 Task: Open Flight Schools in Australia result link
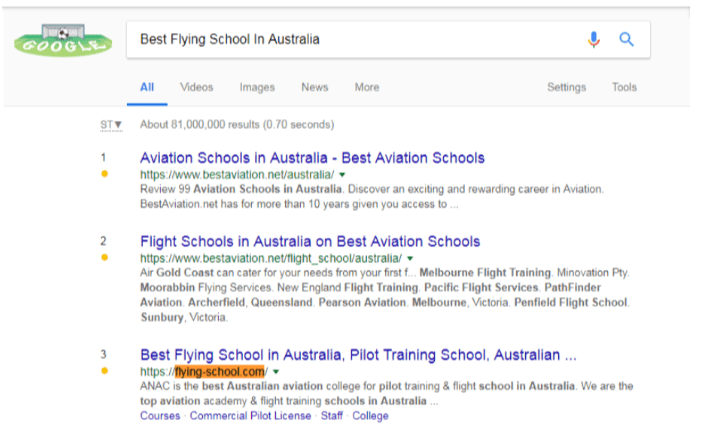point(310,241)
